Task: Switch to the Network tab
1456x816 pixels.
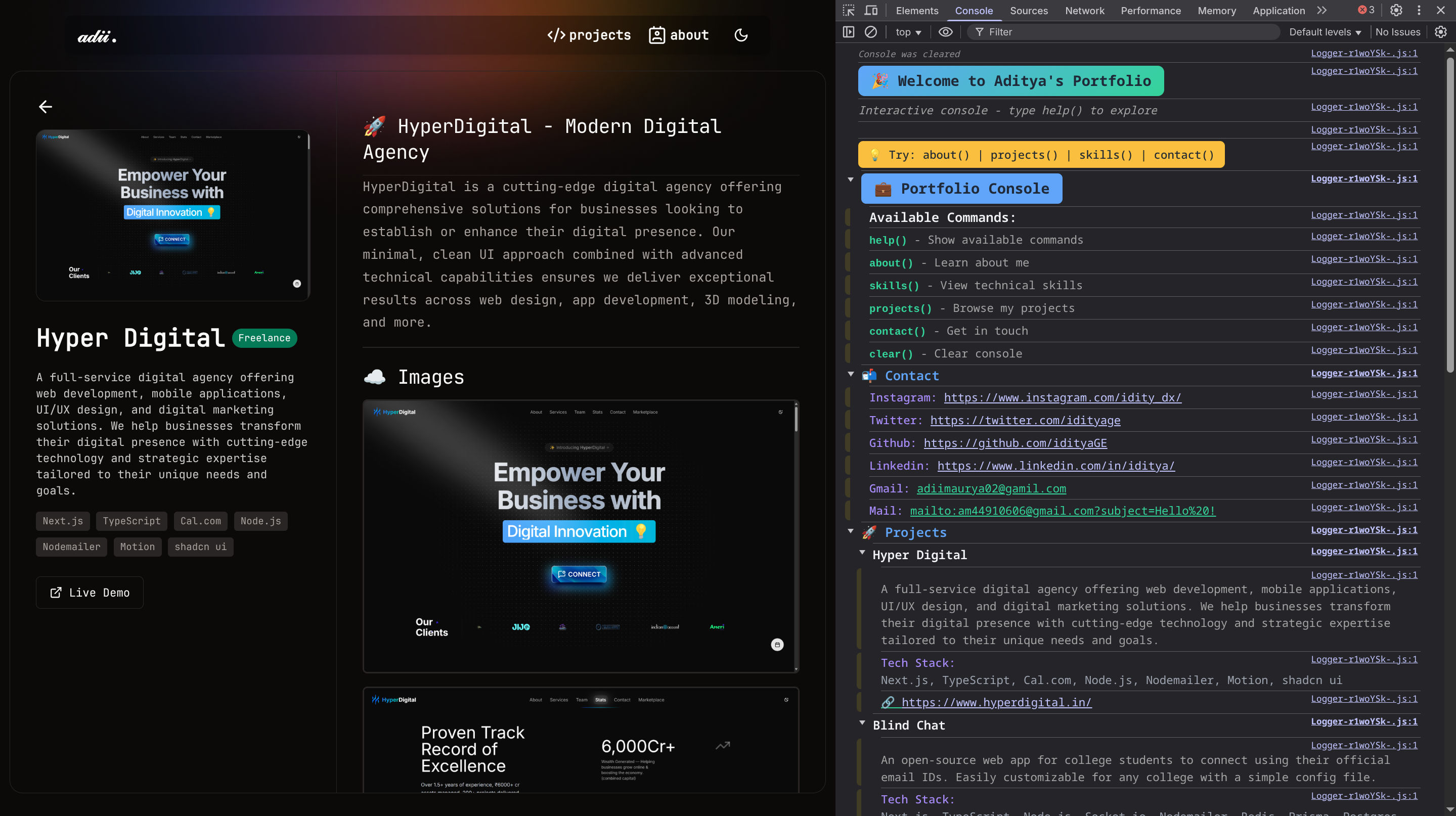Action: coord(1084,10)
